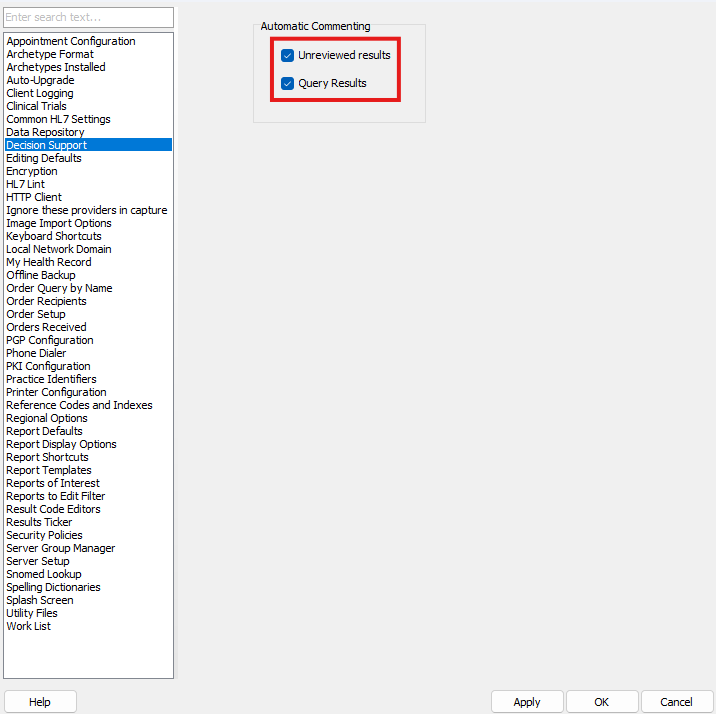Choose Spelling Dictionaries in the list
The image size is (716, 714).
pyautogui.click(x=53, y=587)
